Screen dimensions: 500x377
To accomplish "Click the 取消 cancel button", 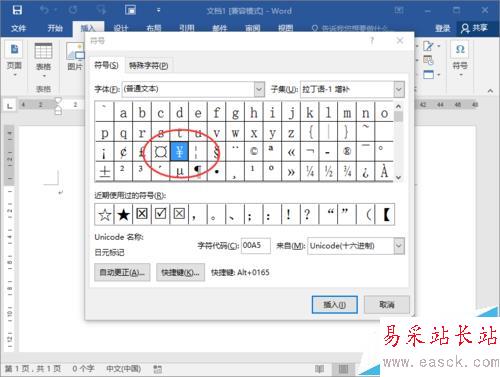I will click(x=387, y=305).
